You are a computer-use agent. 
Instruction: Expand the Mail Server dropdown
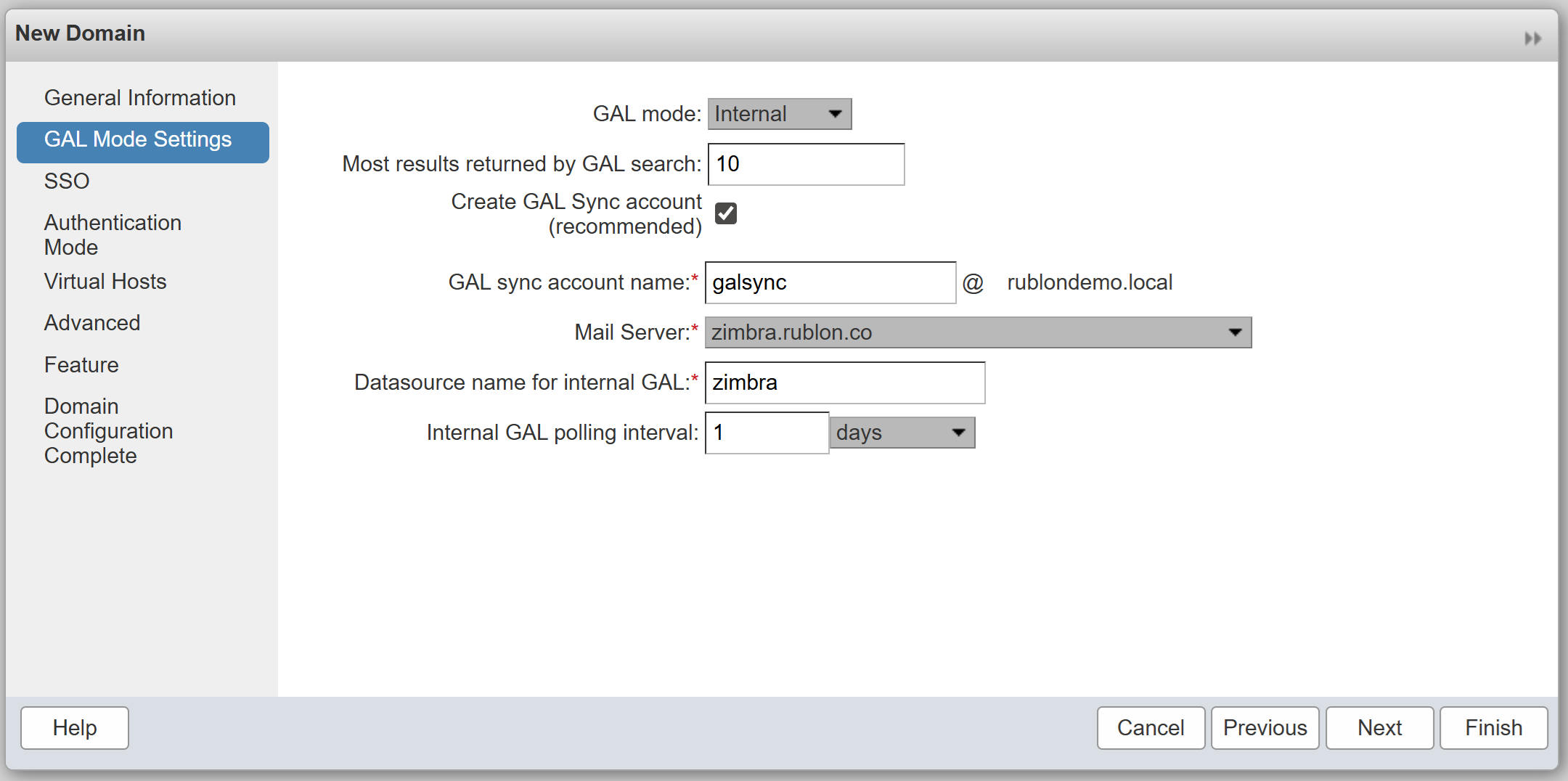tap(977, 332)
